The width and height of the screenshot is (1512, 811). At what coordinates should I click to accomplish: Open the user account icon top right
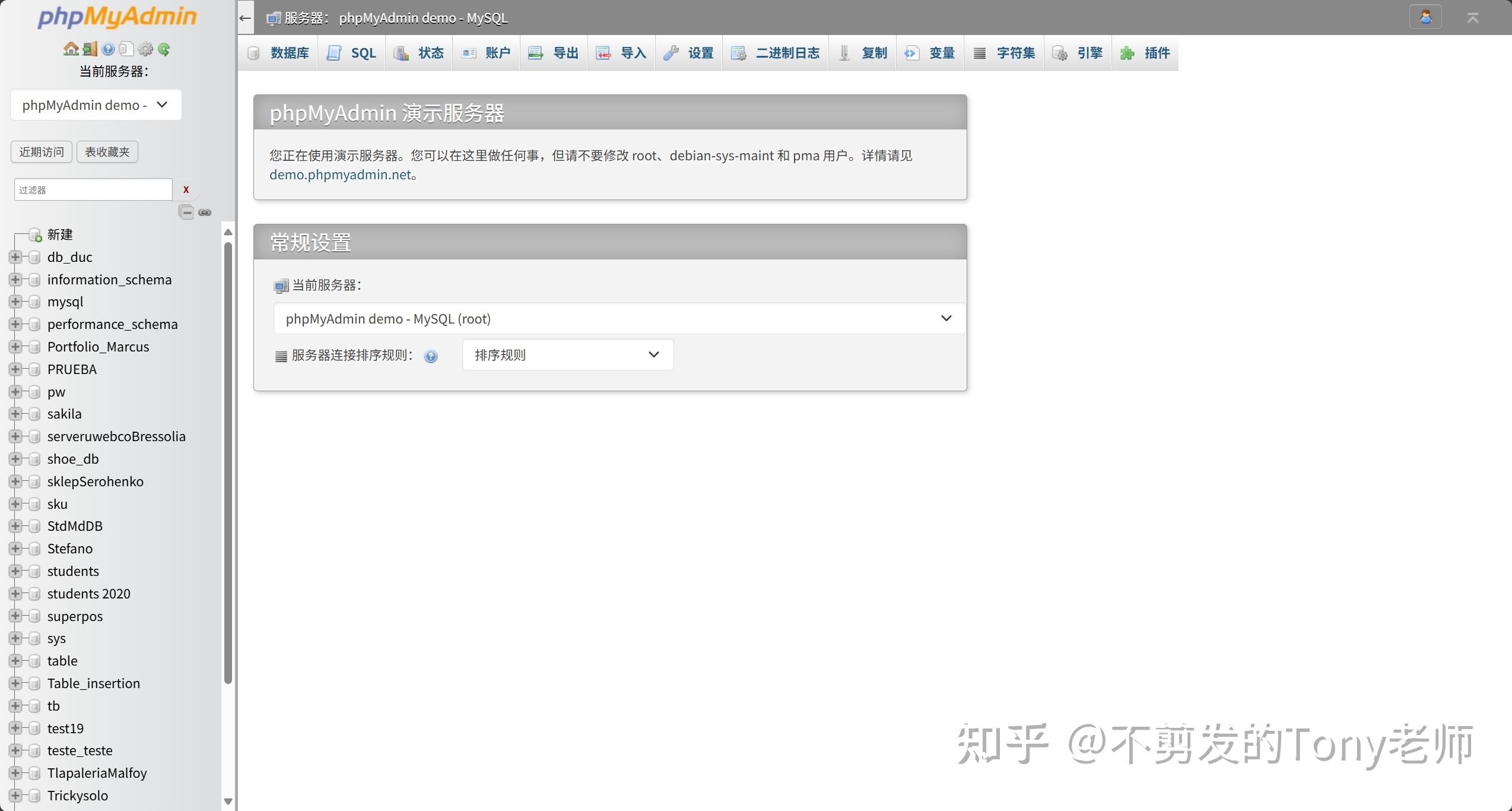[x=1425, y=17]
